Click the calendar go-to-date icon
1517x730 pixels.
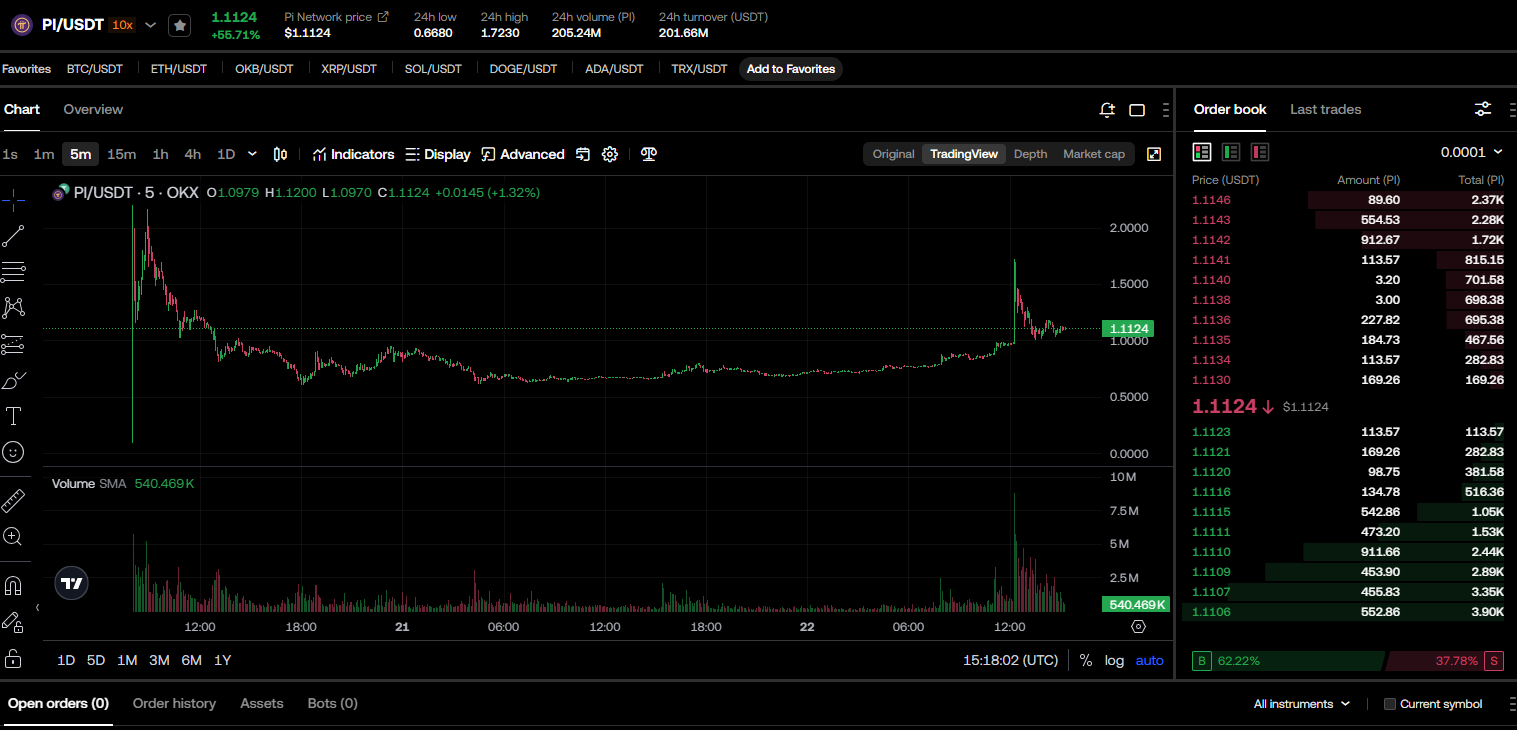click(x=583, y=154)
